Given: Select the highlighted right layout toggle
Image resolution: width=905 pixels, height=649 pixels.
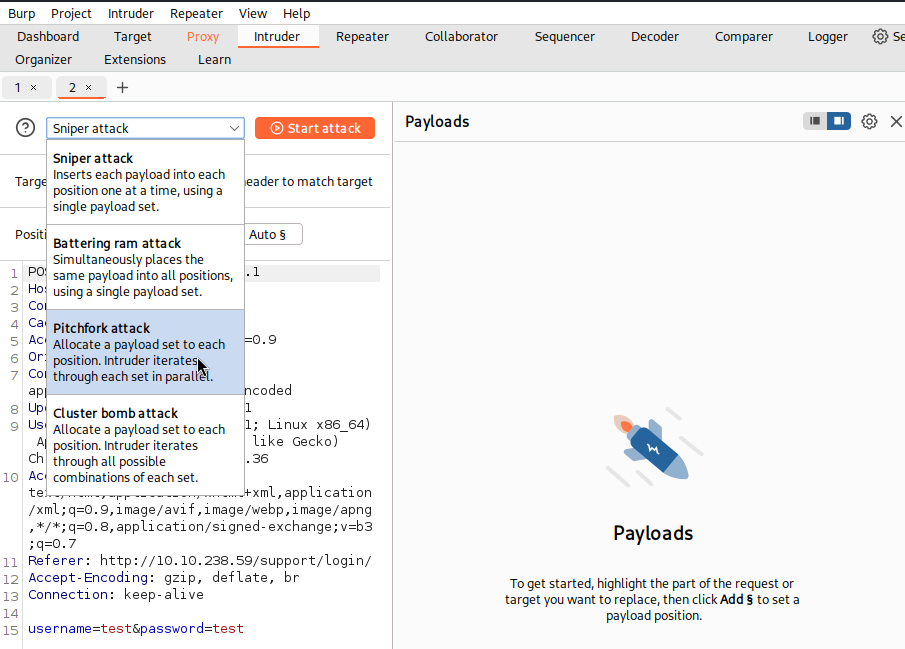Looking at the screenshot, I should 839,121.
